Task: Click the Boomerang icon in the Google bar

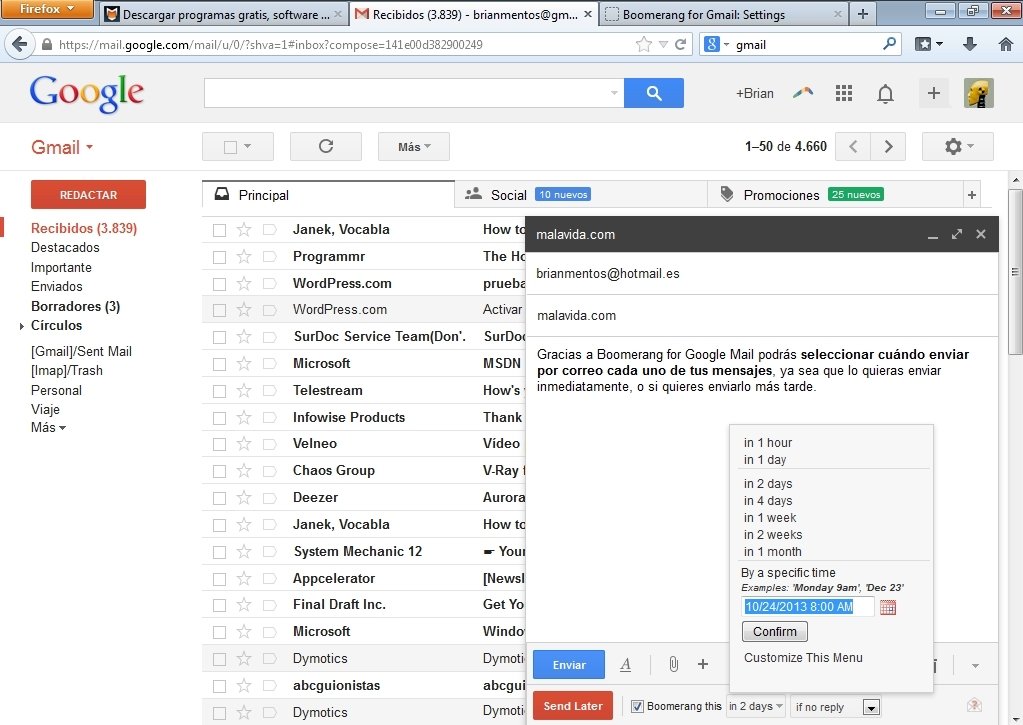Action: click(803, 93)
